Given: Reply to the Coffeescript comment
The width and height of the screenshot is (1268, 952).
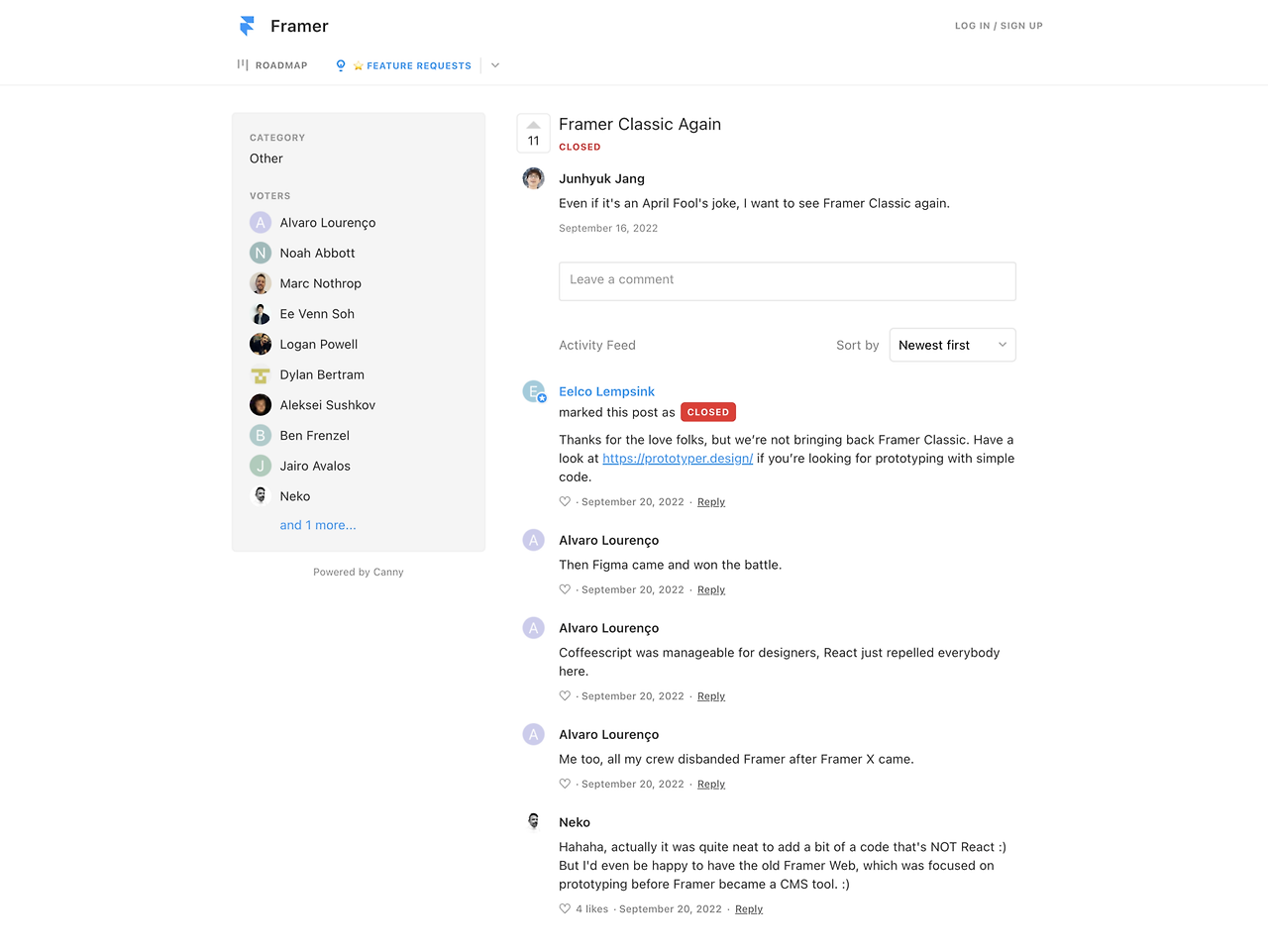Looking at the screenshot, I should click(x=711, y=696).
